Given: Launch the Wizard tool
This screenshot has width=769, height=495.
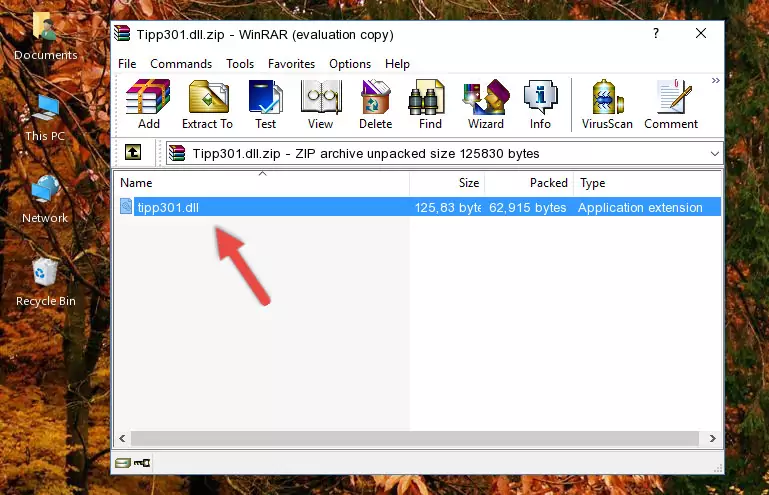Looking at the screenshot, I should 486,104.
